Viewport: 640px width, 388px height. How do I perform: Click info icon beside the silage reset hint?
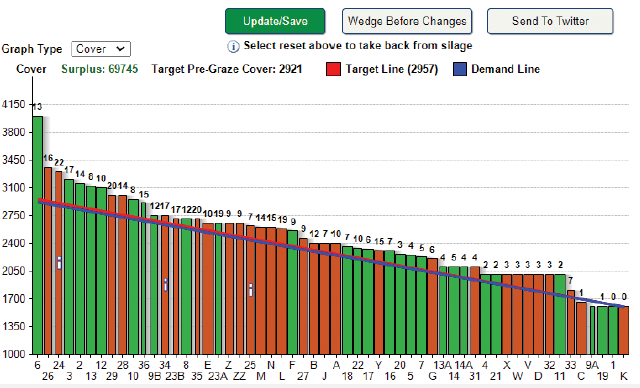[233, 47]
